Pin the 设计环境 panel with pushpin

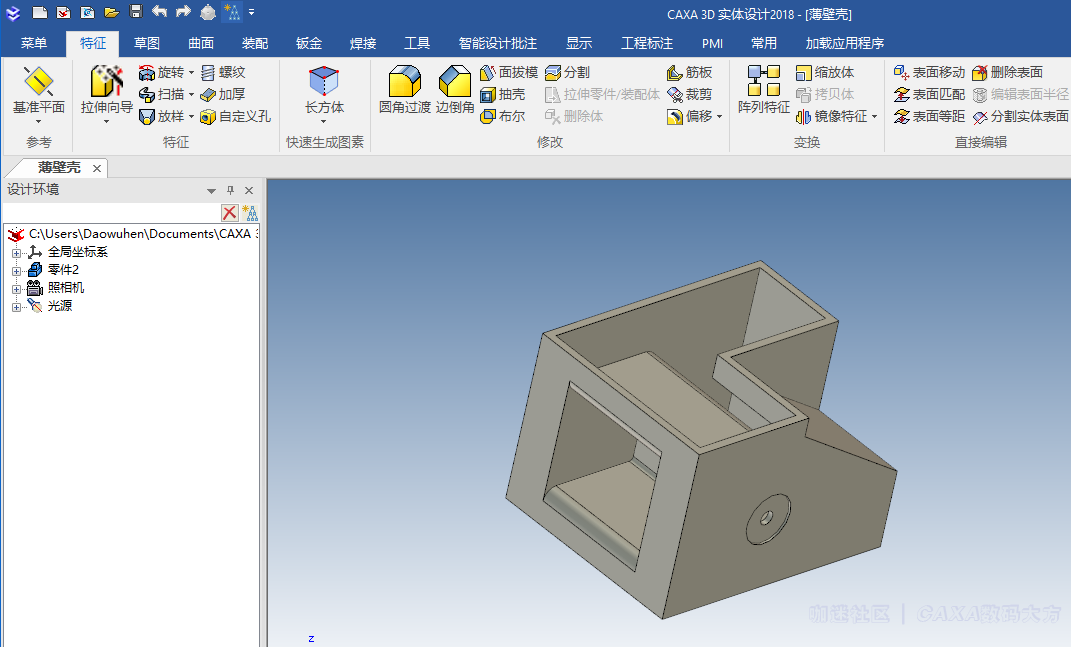[x=230, y=190]
